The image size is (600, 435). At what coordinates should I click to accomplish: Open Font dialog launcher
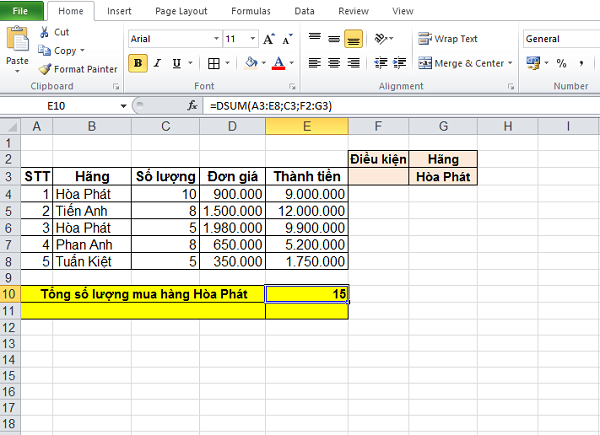coord(292,87)
